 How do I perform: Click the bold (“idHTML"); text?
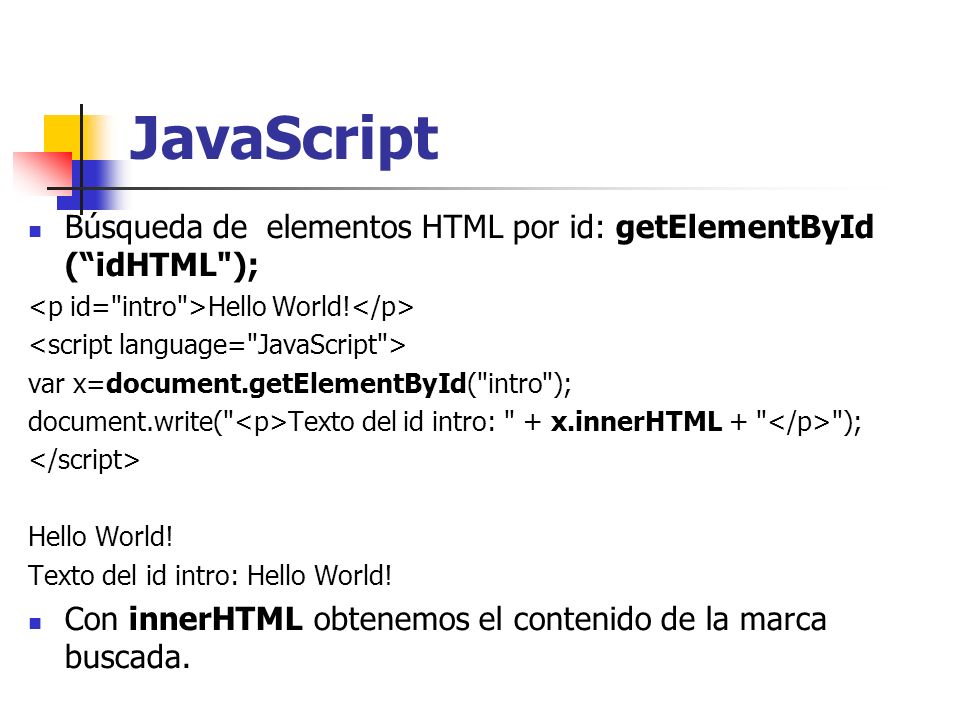[x=162, y=266]
